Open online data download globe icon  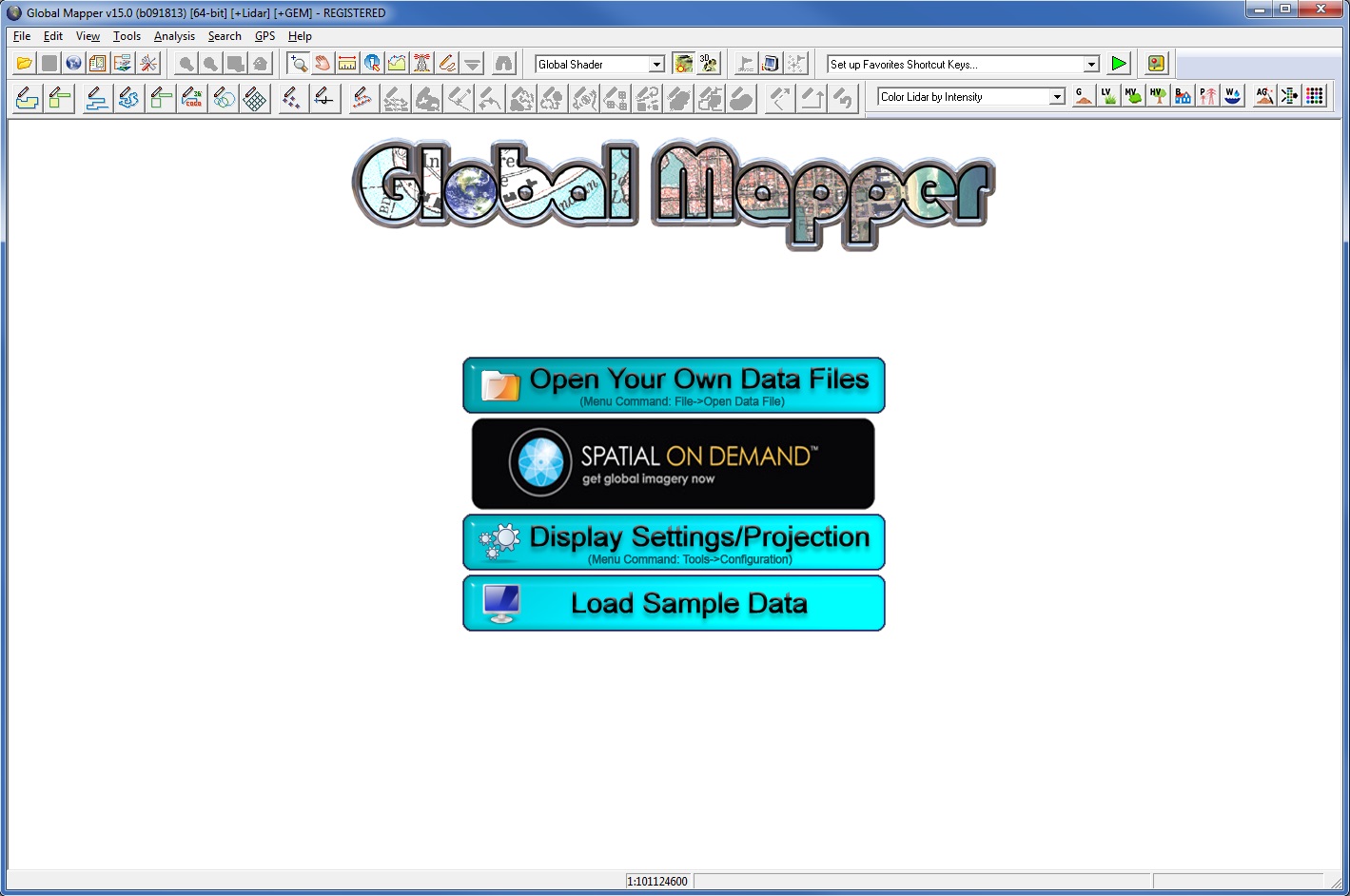[x=73, y=64]
